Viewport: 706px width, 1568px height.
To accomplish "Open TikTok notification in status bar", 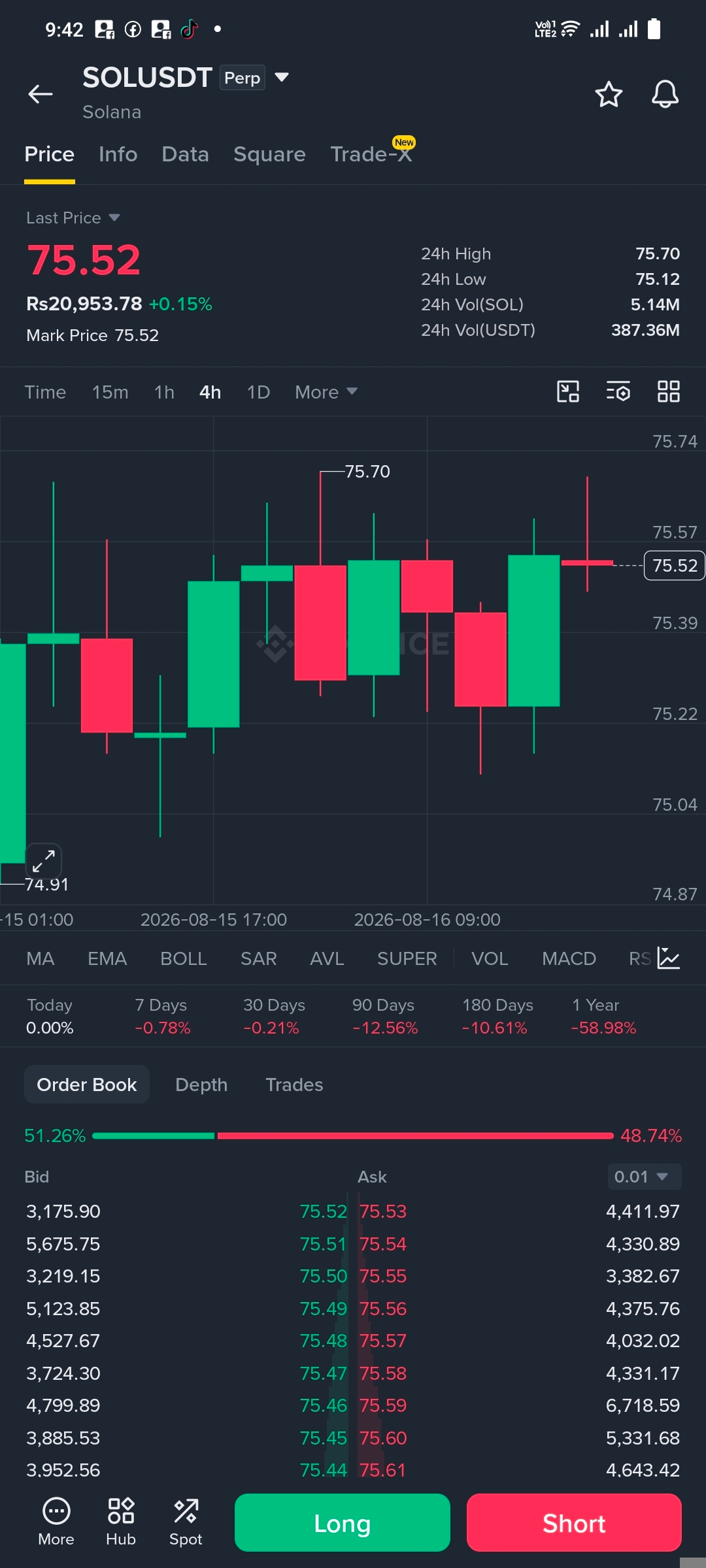I will point(189,29).
